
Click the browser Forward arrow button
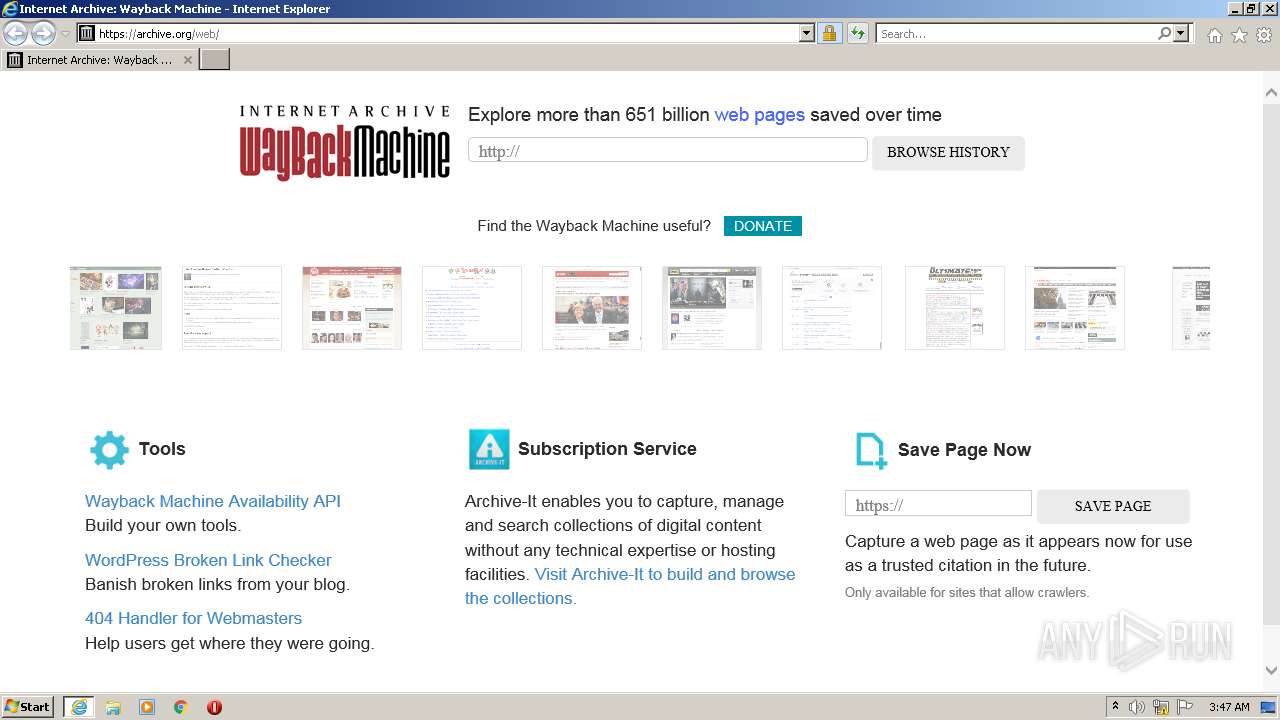[x=43, y=33]
